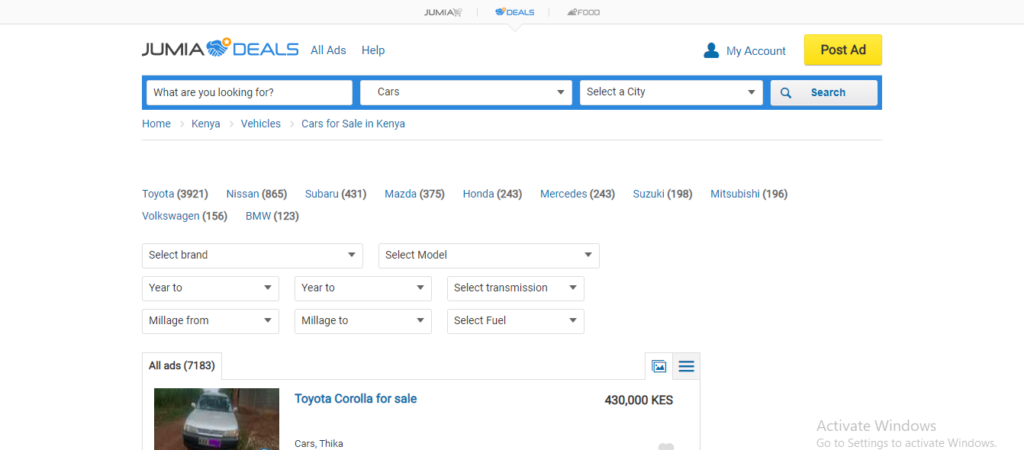
Task: Open the Millage from dropdown
Action: [210, 321]
